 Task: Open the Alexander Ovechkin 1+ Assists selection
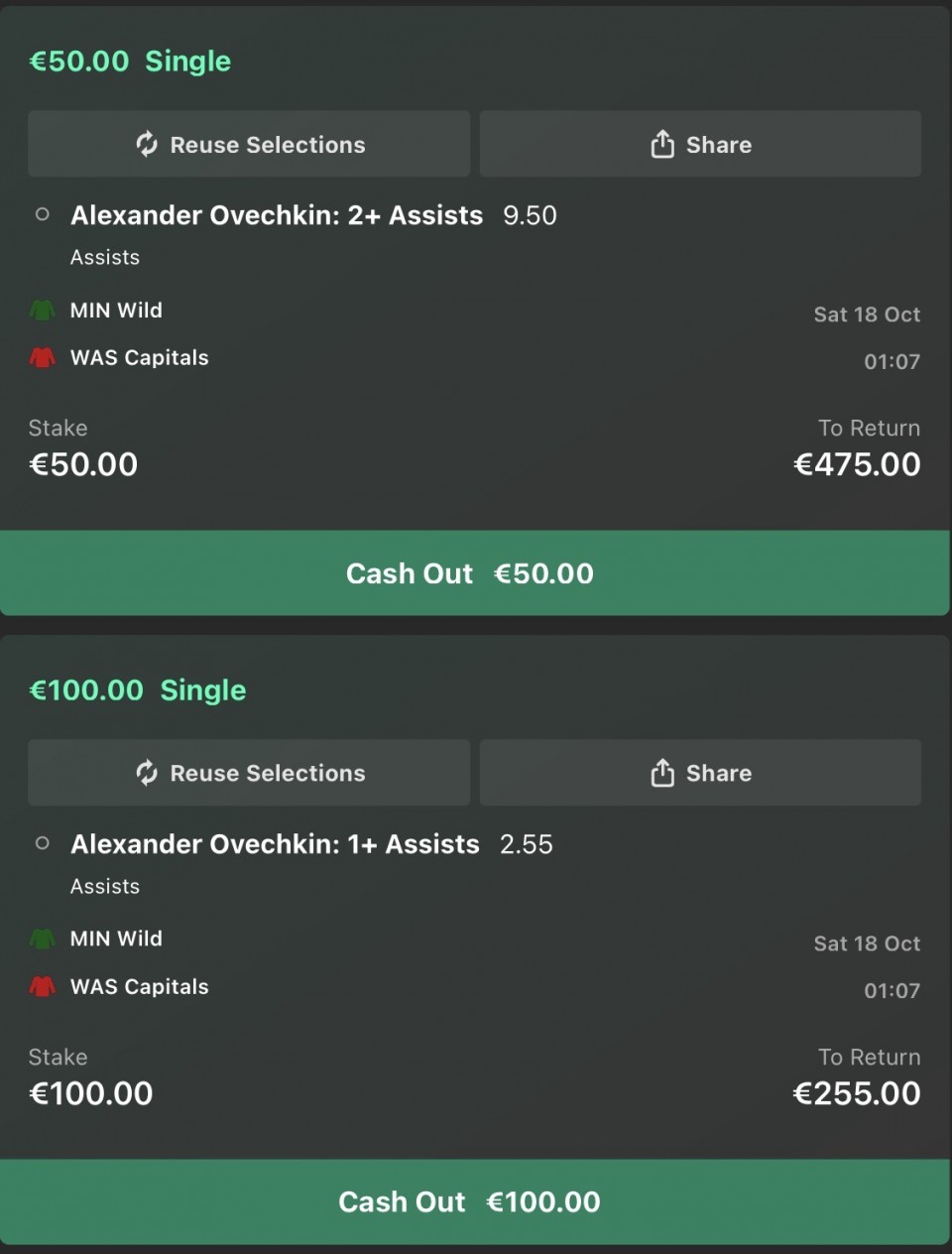coord(275,844)
